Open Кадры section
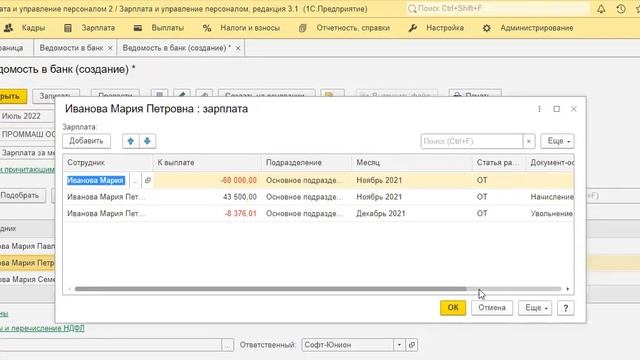Screen dimensions: 640x360 [25, 28]
